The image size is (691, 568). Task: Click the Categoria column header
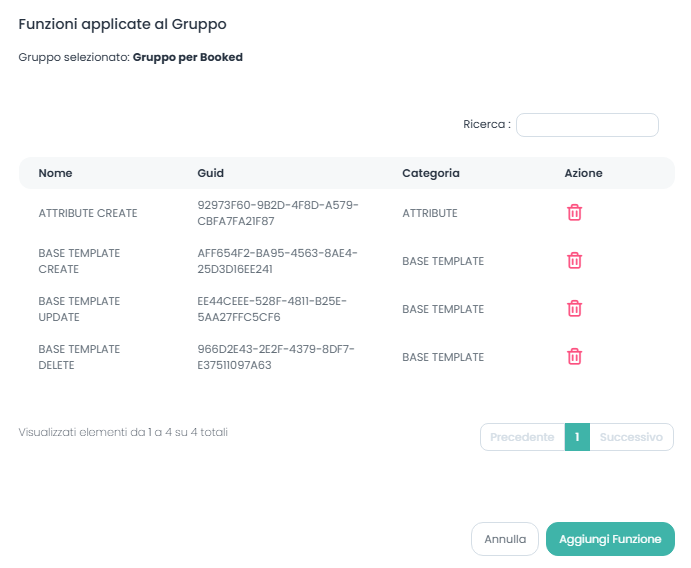(431, 173)
